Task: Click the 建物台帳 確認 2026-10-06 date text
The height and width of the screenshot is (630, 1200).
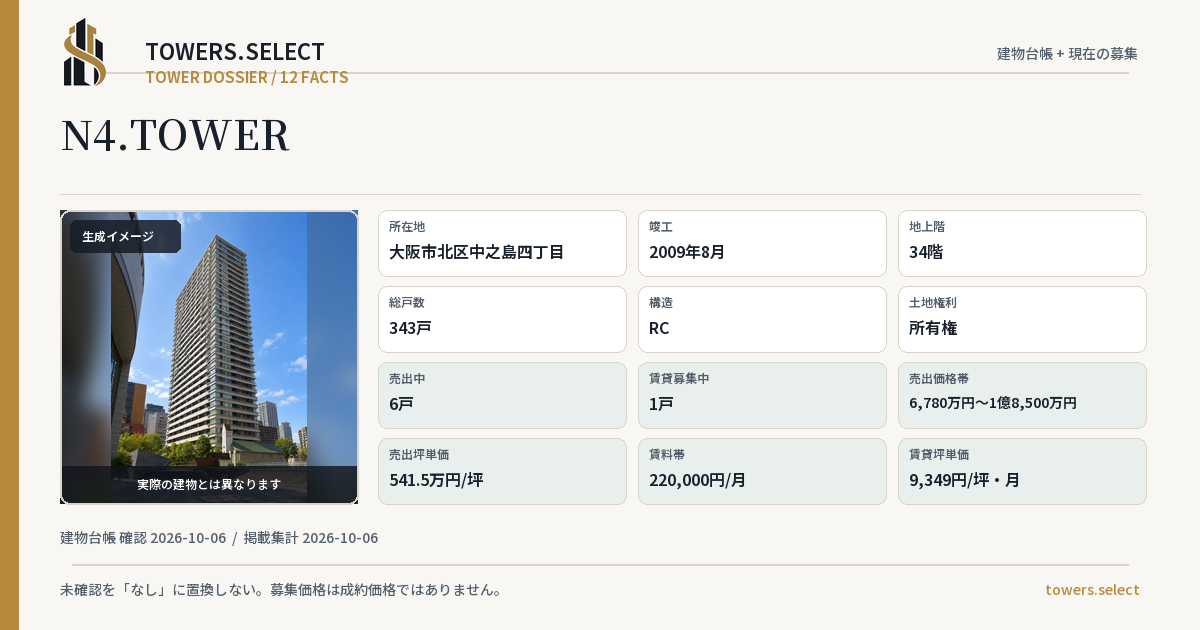Action: pyautogui.click(x=143, y=538)
